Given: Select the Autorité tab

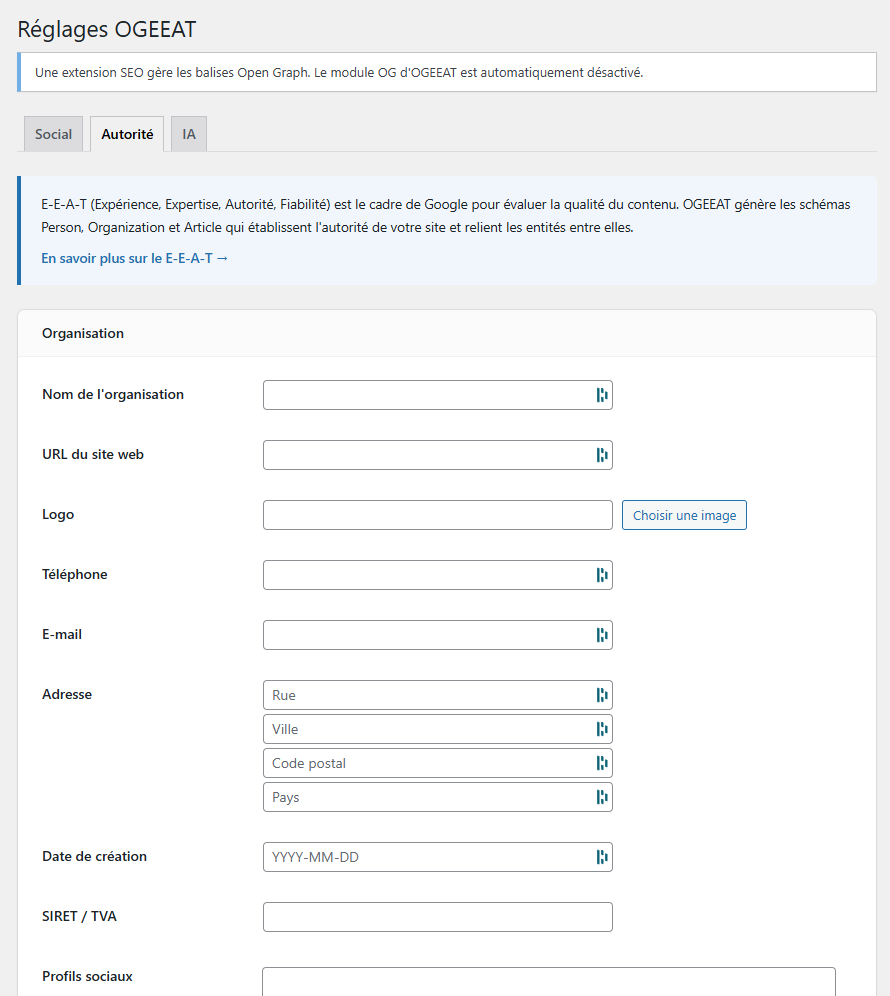Looking at the screenshot, I should tap(126, 133).
